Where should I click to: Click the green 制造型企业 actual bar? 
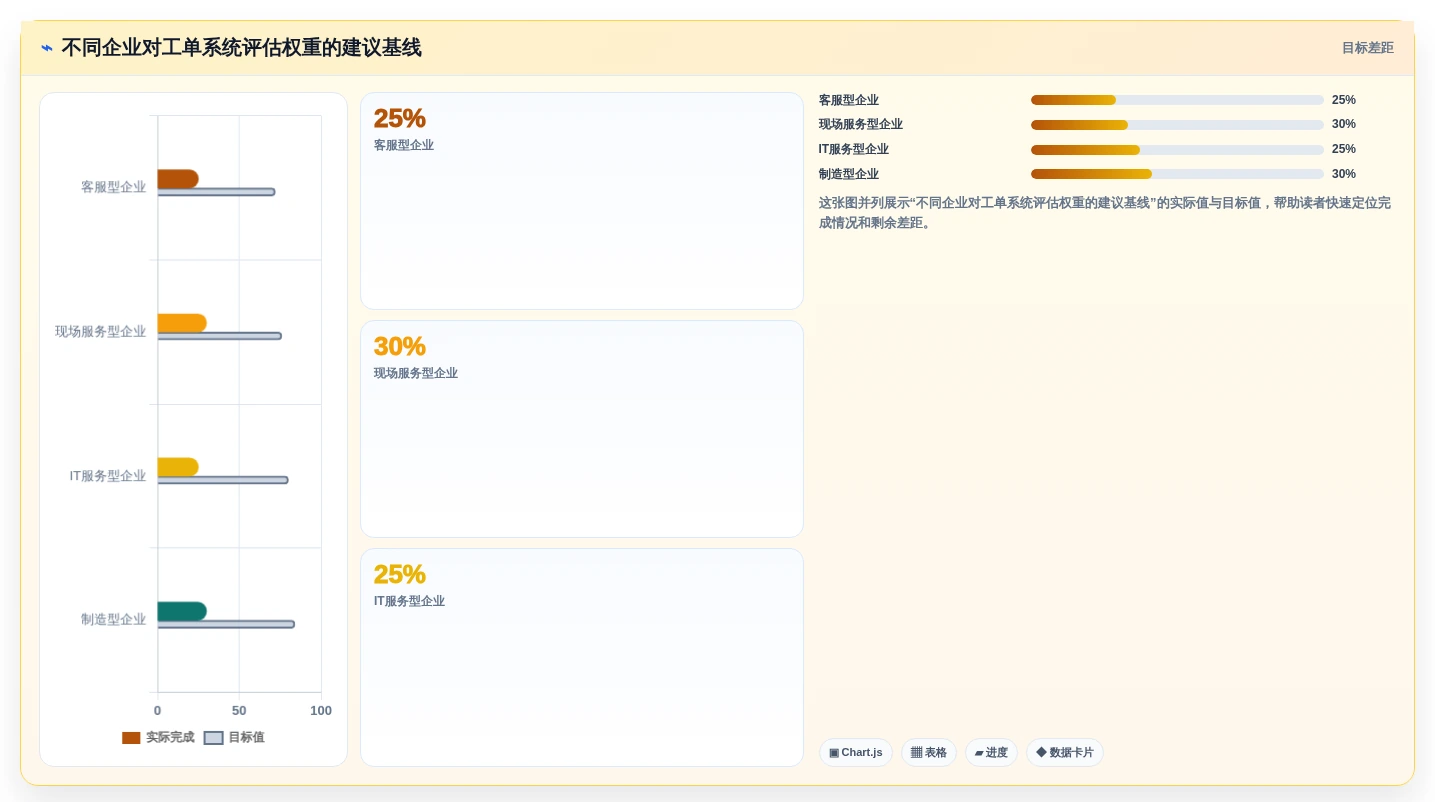[182, 611]
